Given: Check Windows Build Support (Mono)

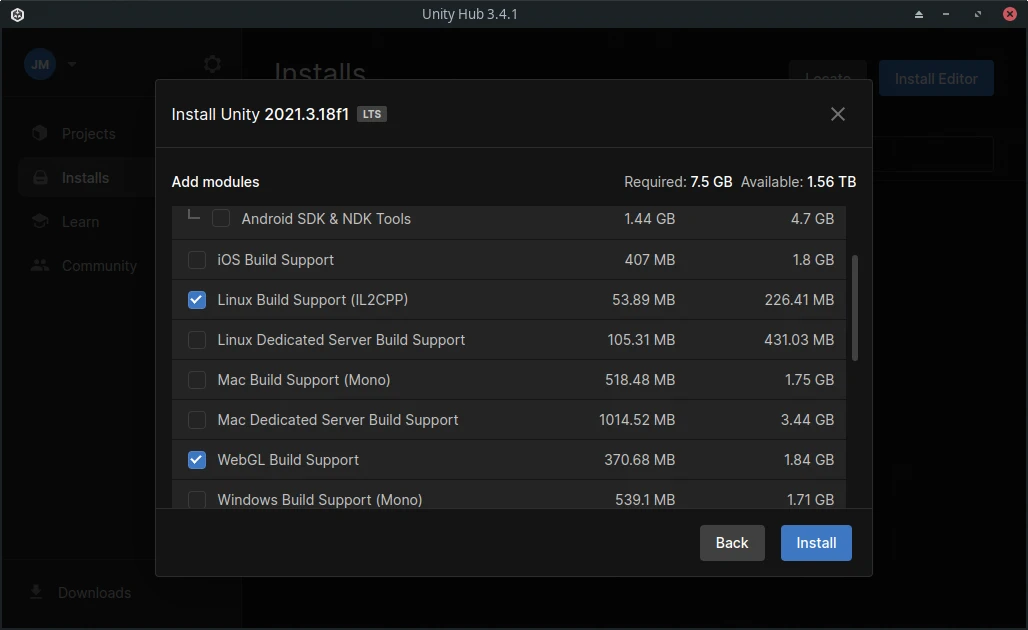Looking at the screenshot, I should [x=197, y=500].
